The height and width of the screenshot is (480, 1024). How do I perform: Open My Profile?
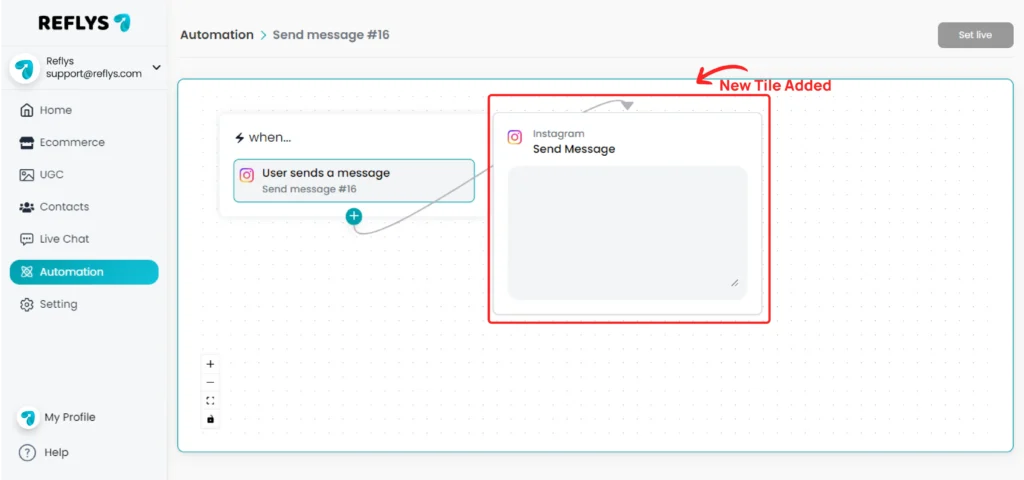(x=70, y=417)
